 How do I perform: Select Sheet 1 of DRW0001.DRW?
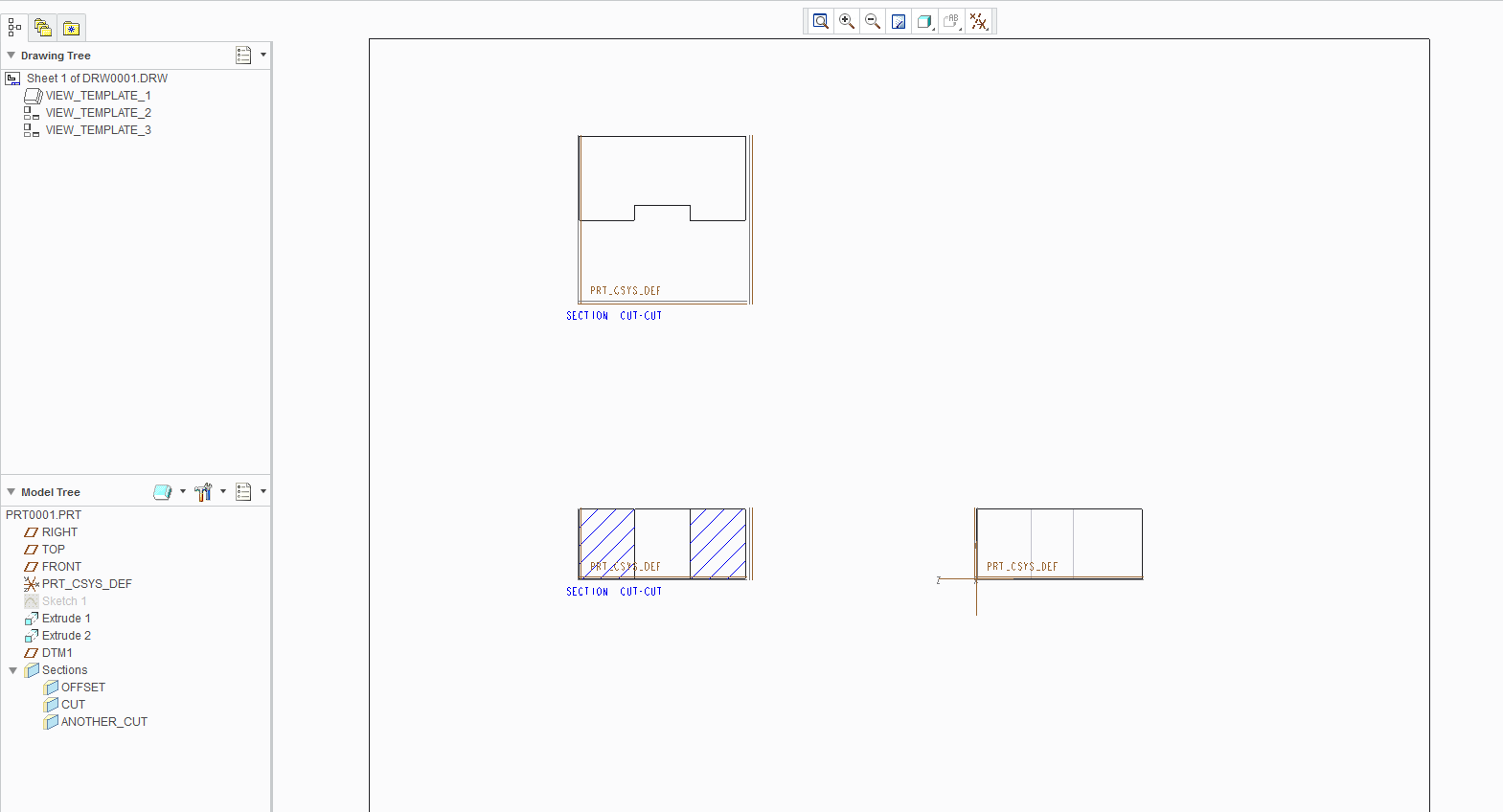coord(97,79)
